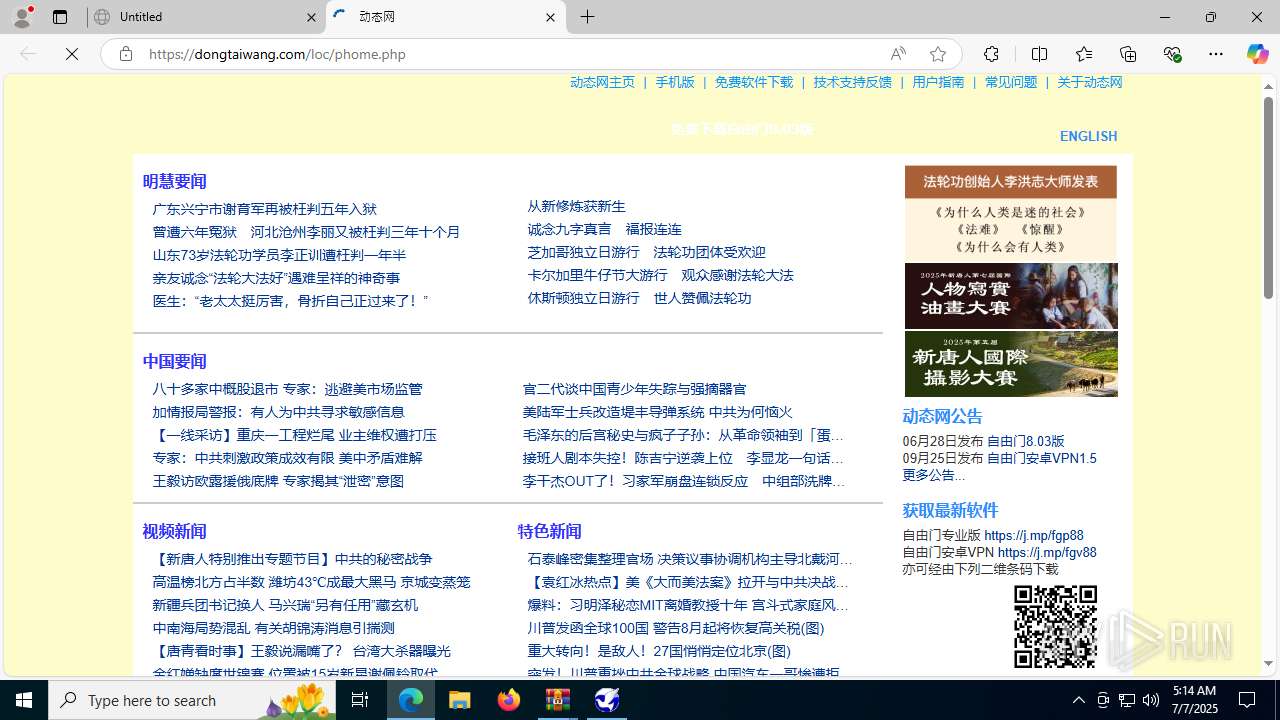Open Browser essentials icon

[x=1172, y=54]
